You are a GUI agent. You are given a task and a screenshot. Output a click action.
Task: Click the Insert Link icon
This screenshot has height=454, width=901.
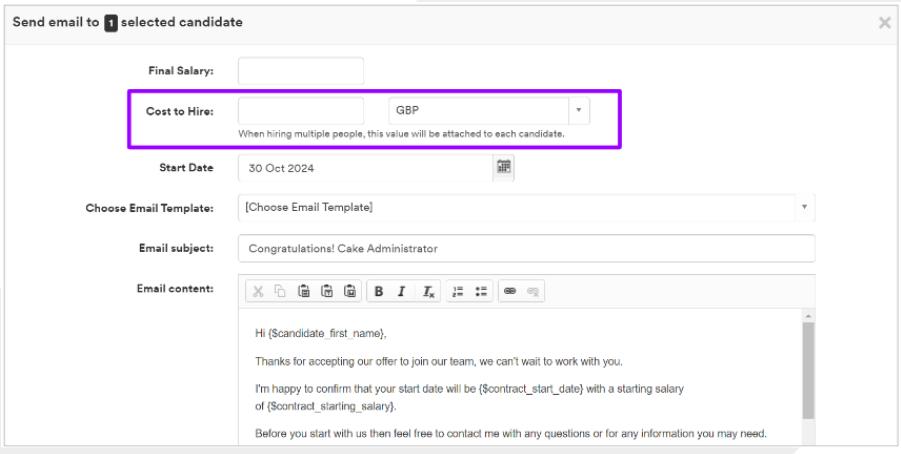click(x=510, y=291)
